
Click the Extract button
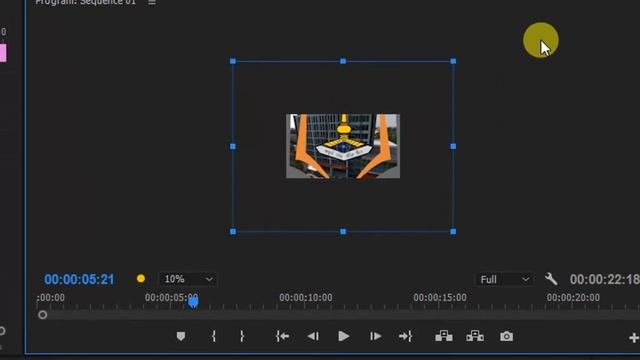click(475, 336)
